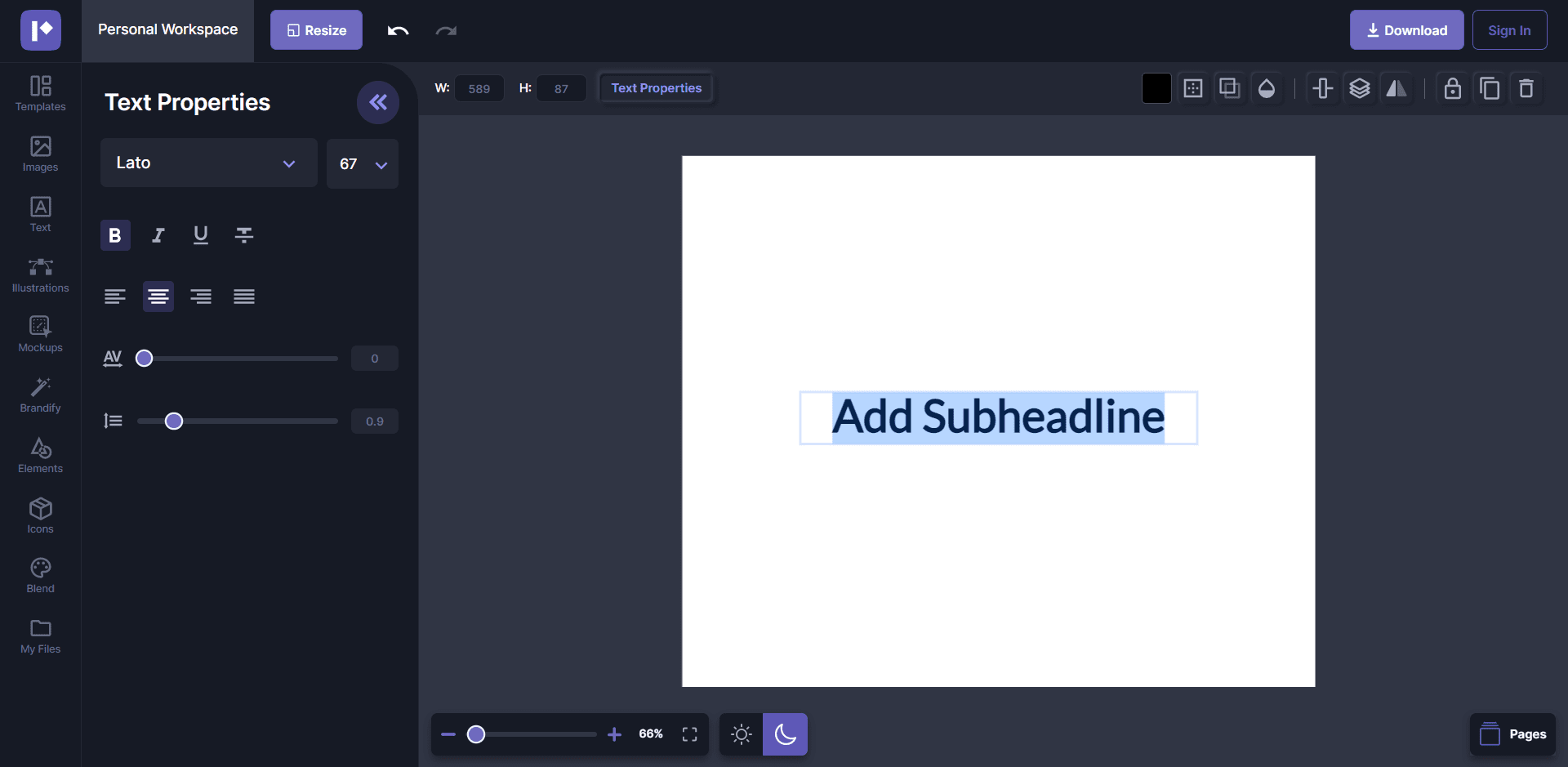The width and height of the screenshot is (1568, 767).
Task: Open the Mockups panel
Action: coord(39,333)
